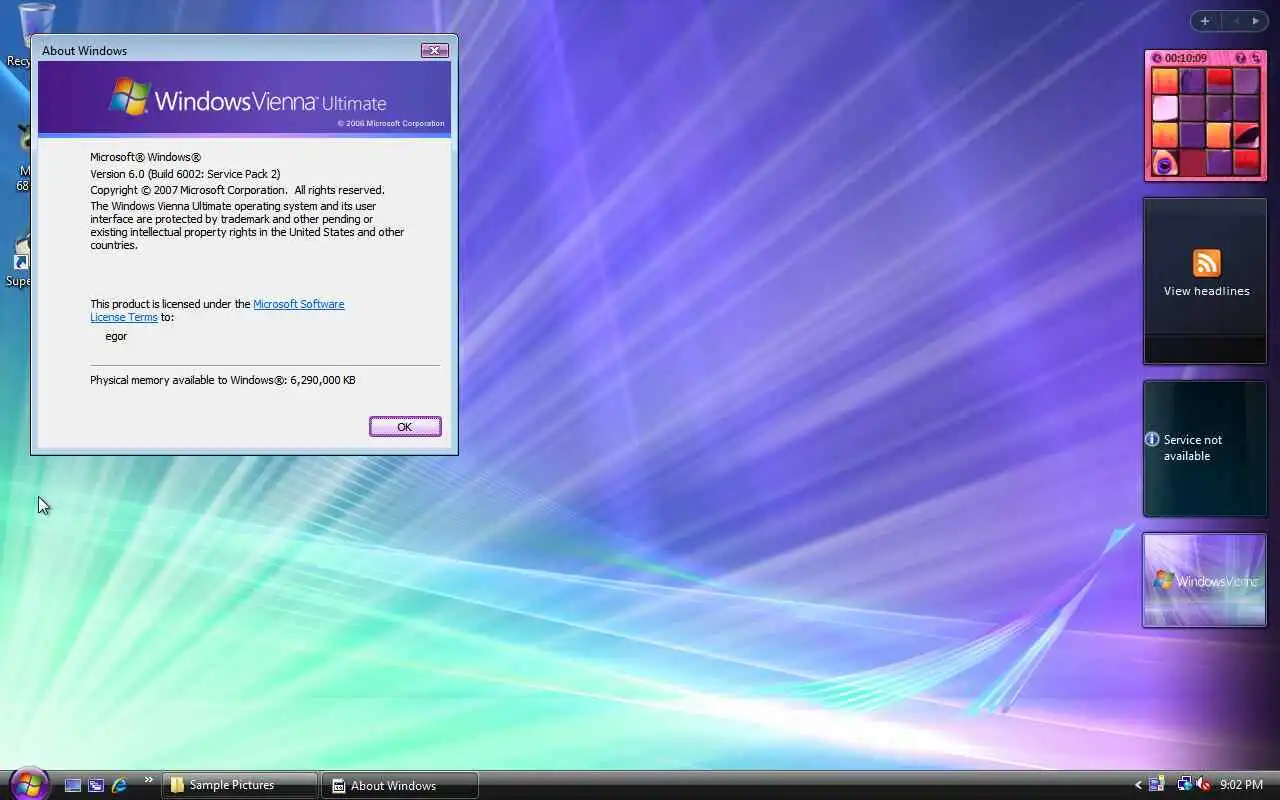Open the network tray icon

click(x=1185, y=785)
